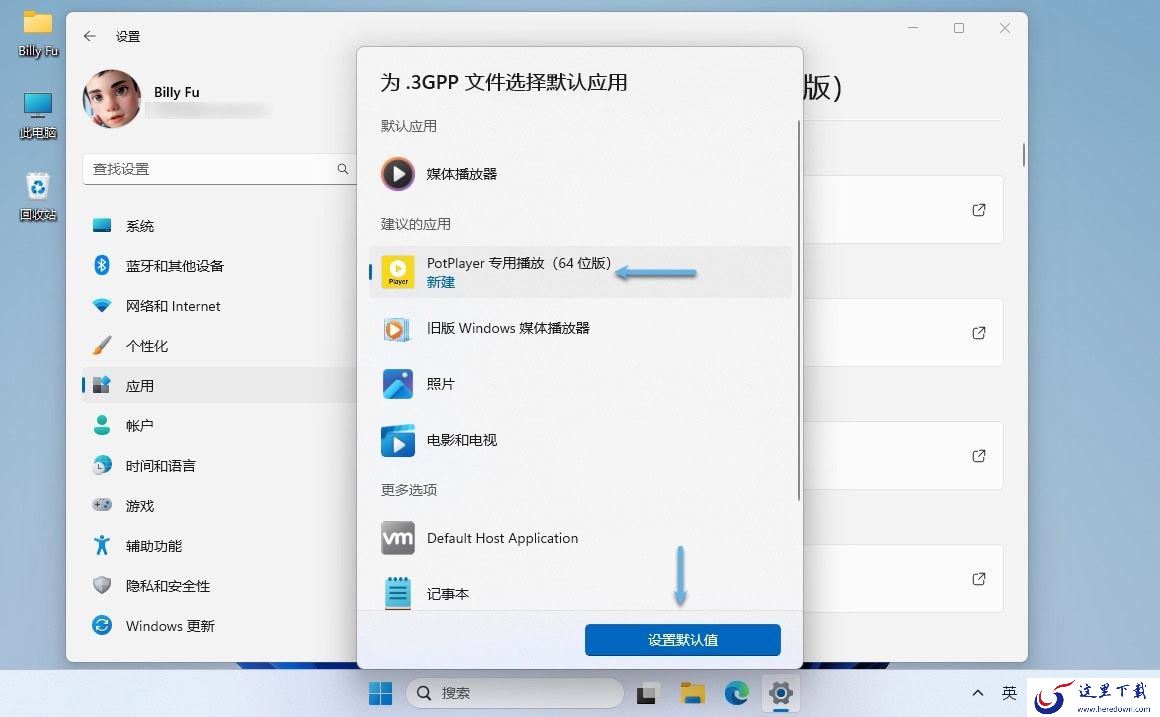Open Windows Start menu on taskbar
The height and width of the screenshot is (717, 1160).
pyautogui.click(x=380, y=693)
